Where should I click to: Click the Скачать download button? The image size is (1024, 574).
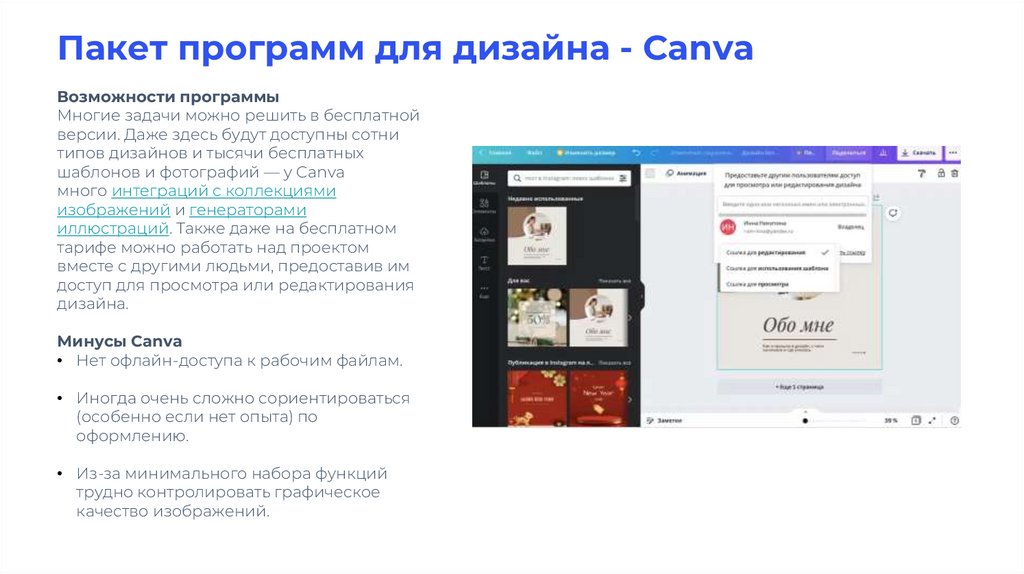click(x=919, y=153)
